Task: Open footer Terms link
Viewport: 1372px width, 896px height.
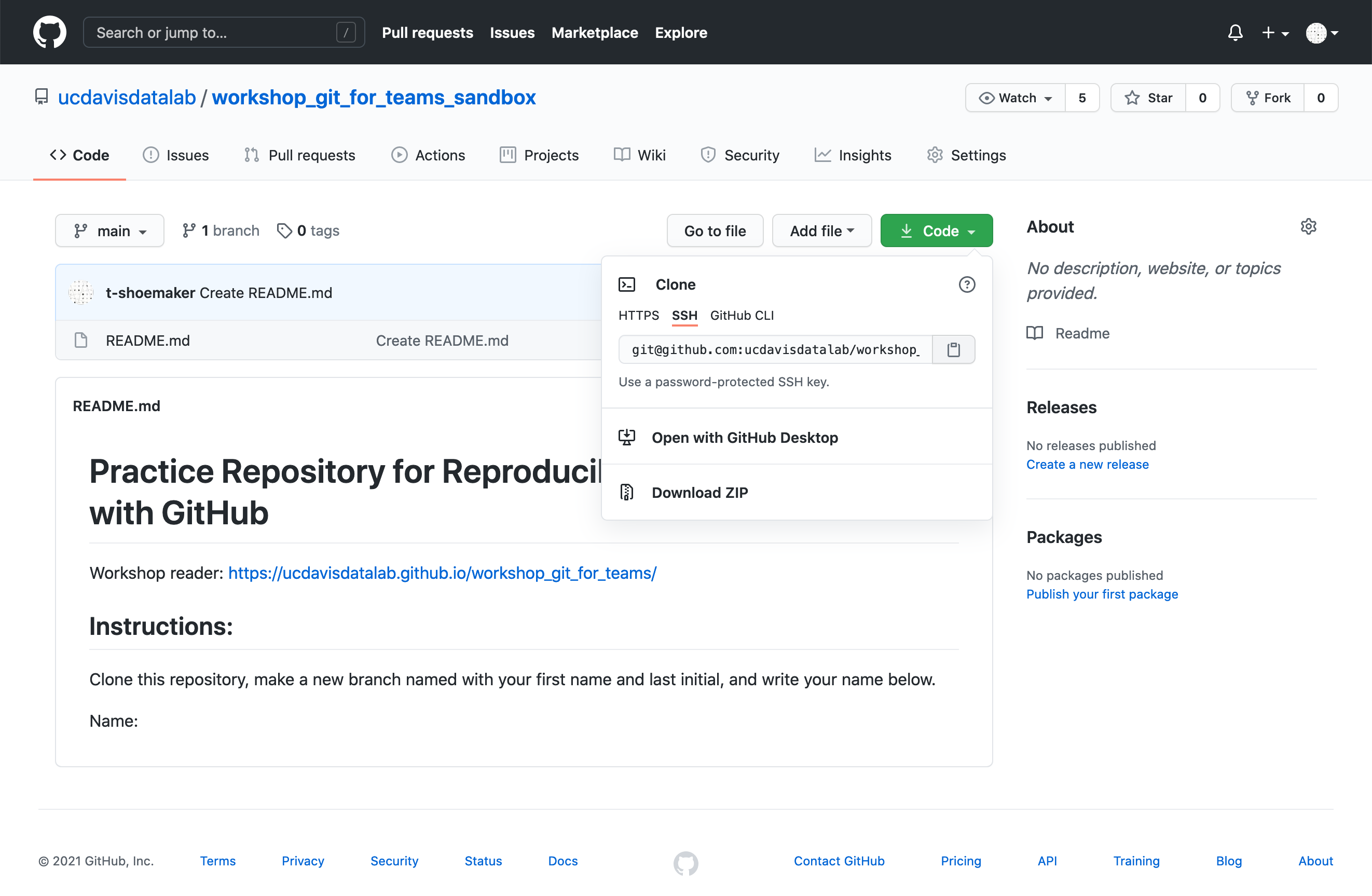Action: [x=218, y=861]
